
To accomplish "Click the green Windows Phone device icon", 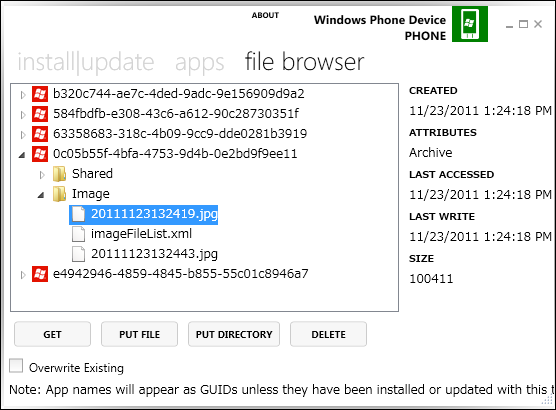I will coord(469,24).
